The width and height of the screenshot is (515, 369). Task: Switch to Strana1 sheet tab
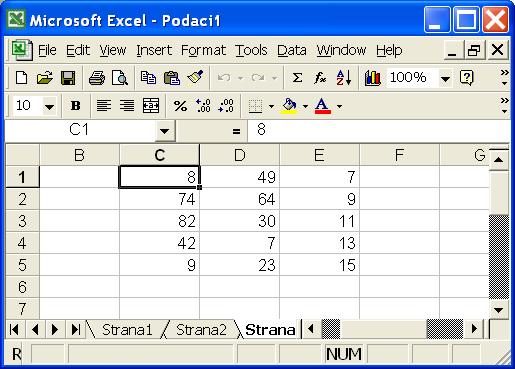(x=127, y=330)
